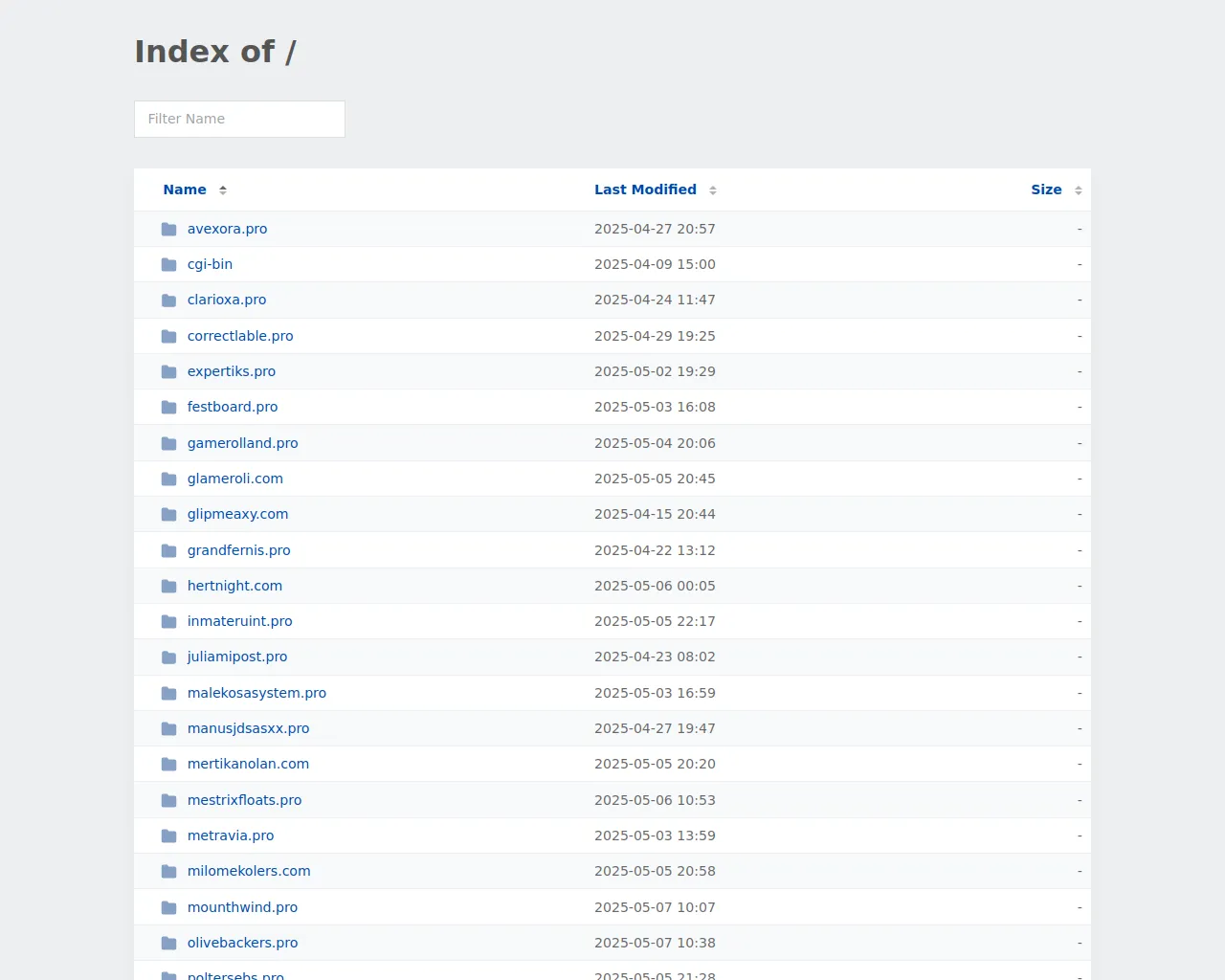Toggle sort arrows beside Last Modified
The image size is (1225, 980).
tap(713, 190)
